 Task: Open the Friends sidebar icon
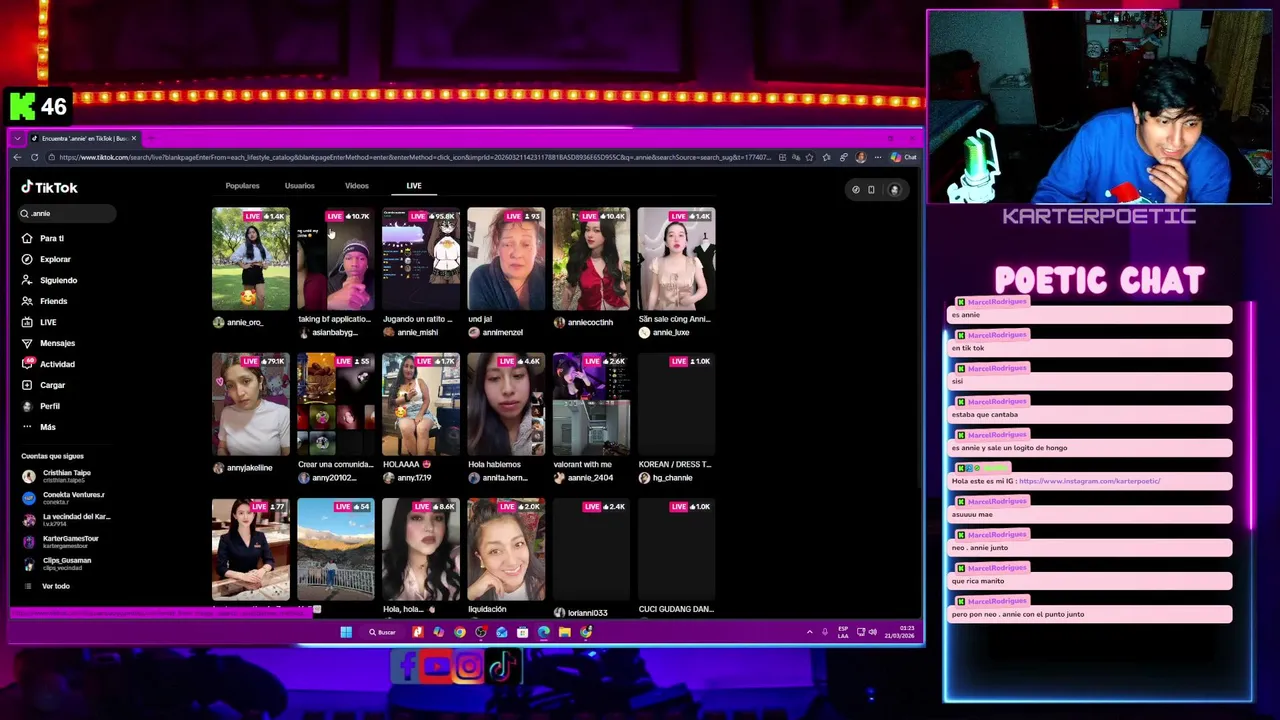click(27, 301)
